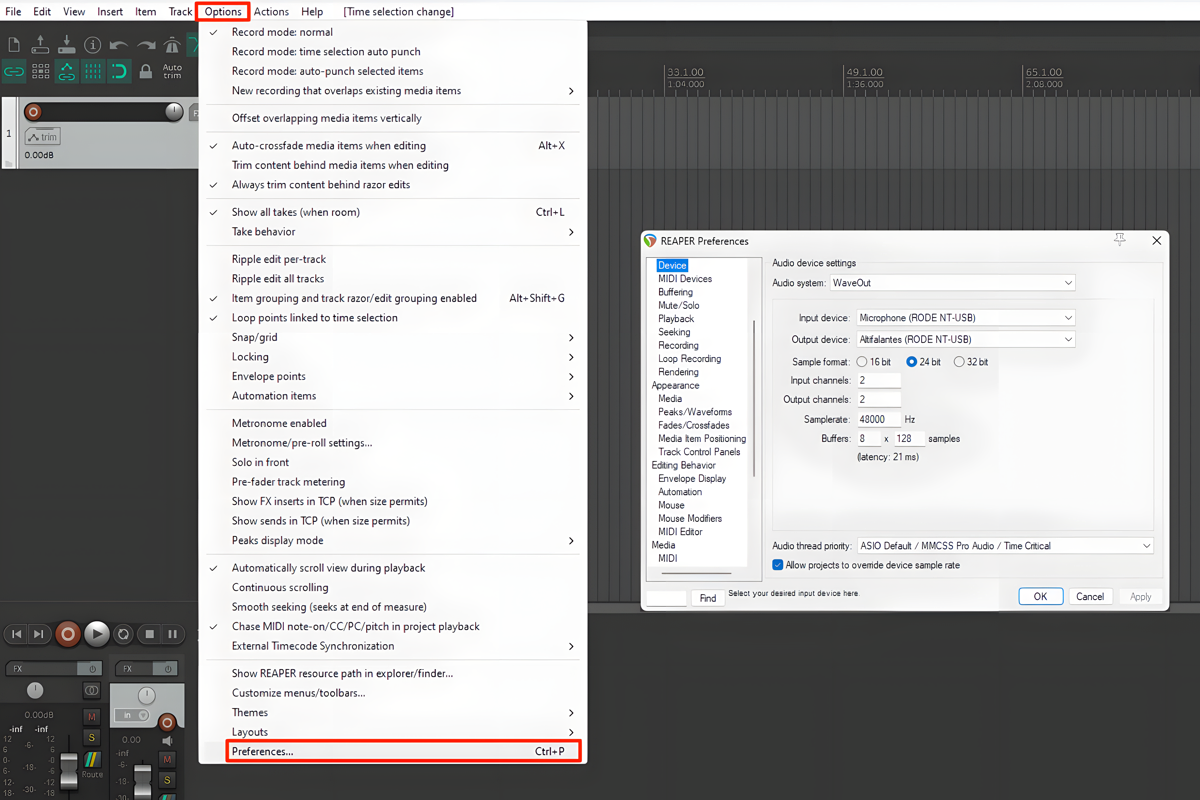The height and width of the screenshot is (800, 1200).
Task: Uncheck Allow projects to override sample rate
Action: click(778, 565)
